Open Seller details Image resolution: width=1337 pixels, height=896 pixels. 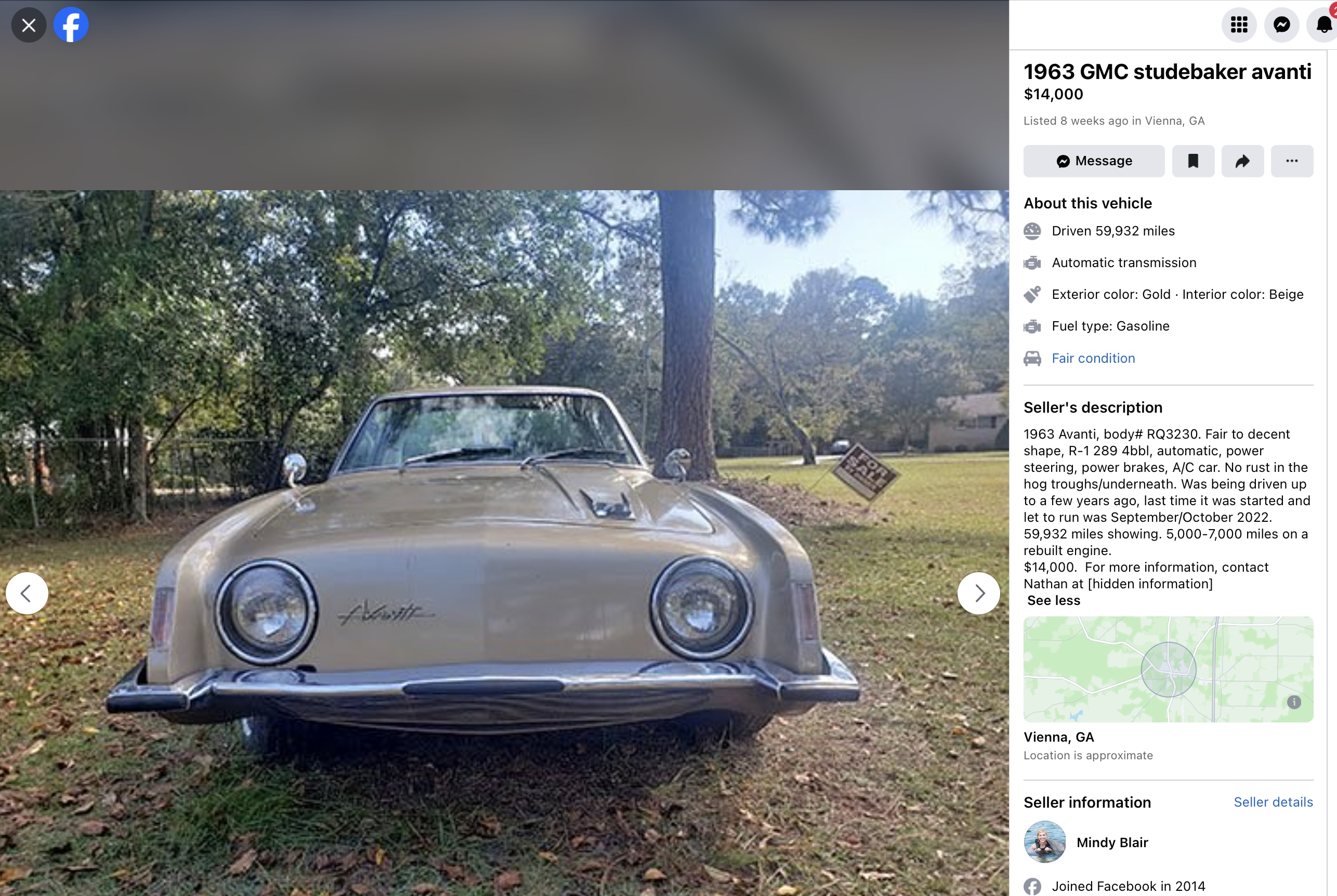[1273, 802]
